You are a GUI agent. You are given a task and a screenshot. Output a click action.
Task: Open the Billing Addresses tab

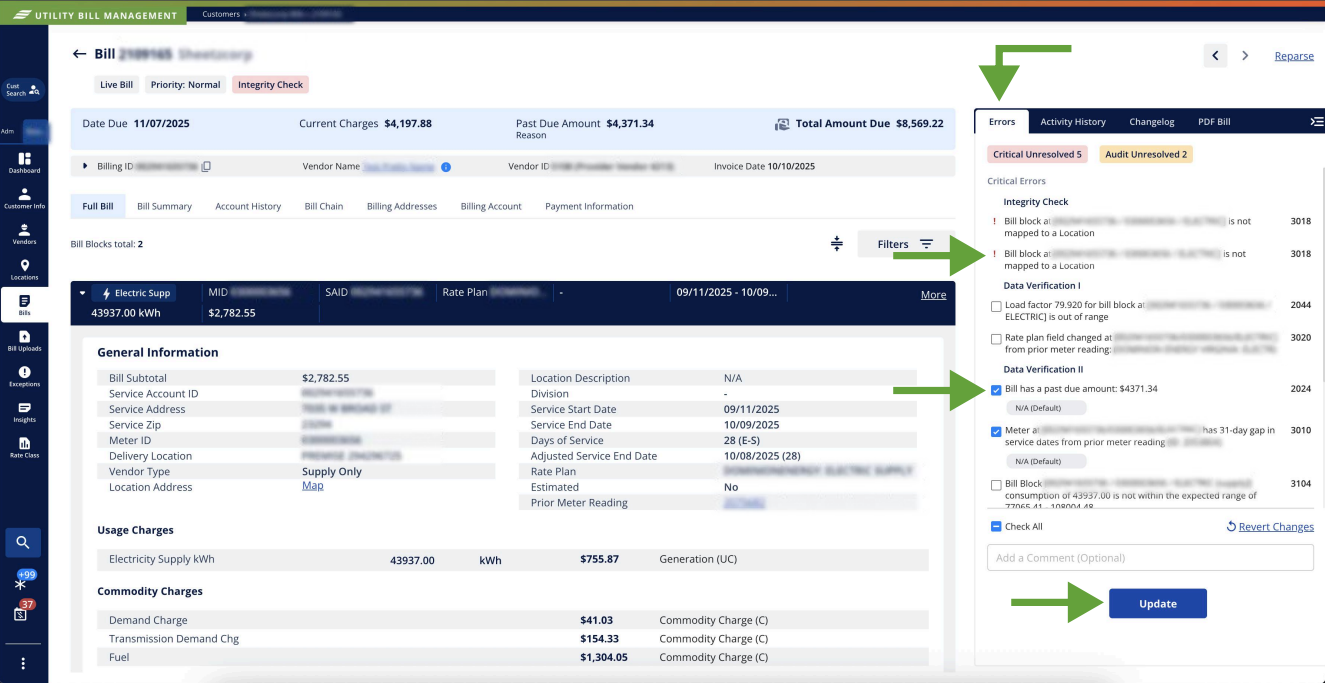(402, 206)
